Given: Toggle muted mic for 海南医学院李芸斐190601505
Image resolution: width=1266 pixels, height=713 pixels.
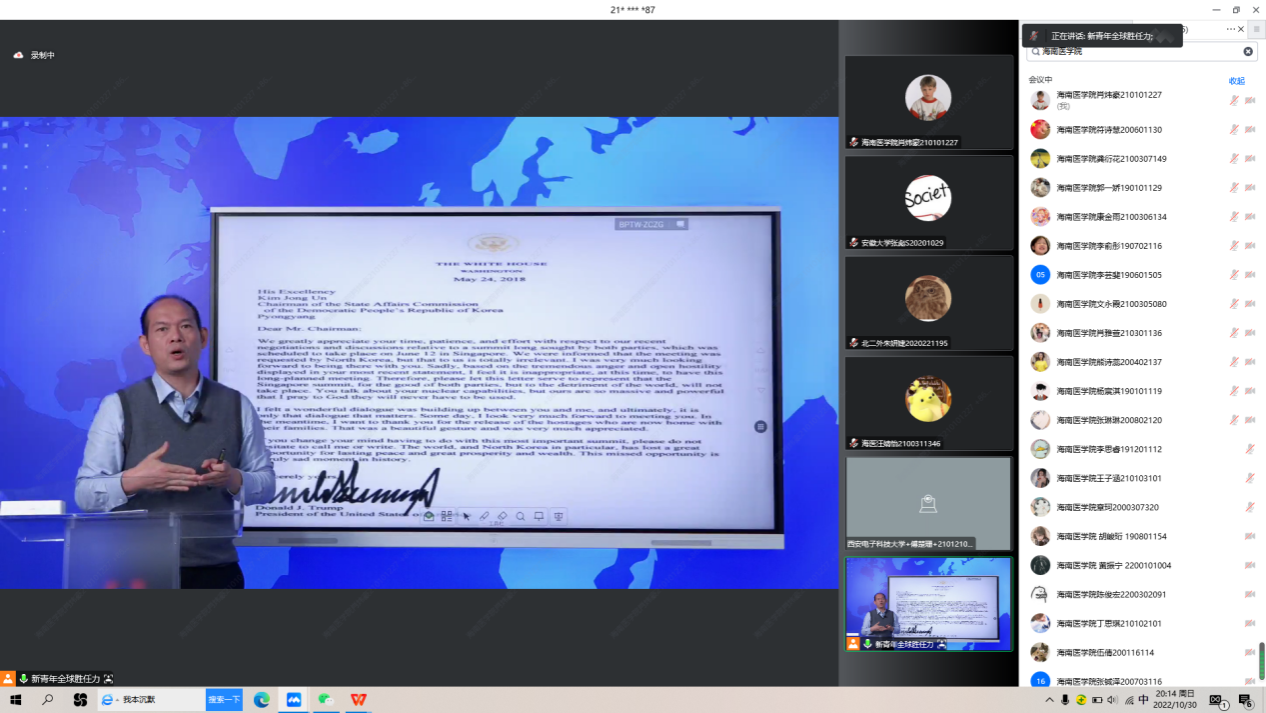Looking at the screenshot, I should (x=1234, y=275).
